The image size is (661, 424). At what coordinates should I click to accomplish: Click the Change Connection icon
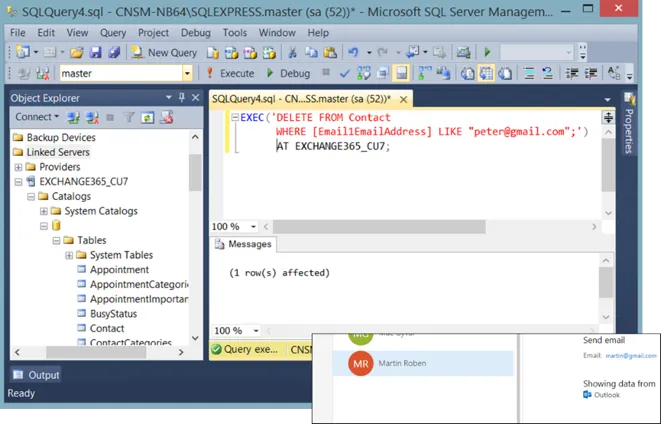tap(43, 73)
